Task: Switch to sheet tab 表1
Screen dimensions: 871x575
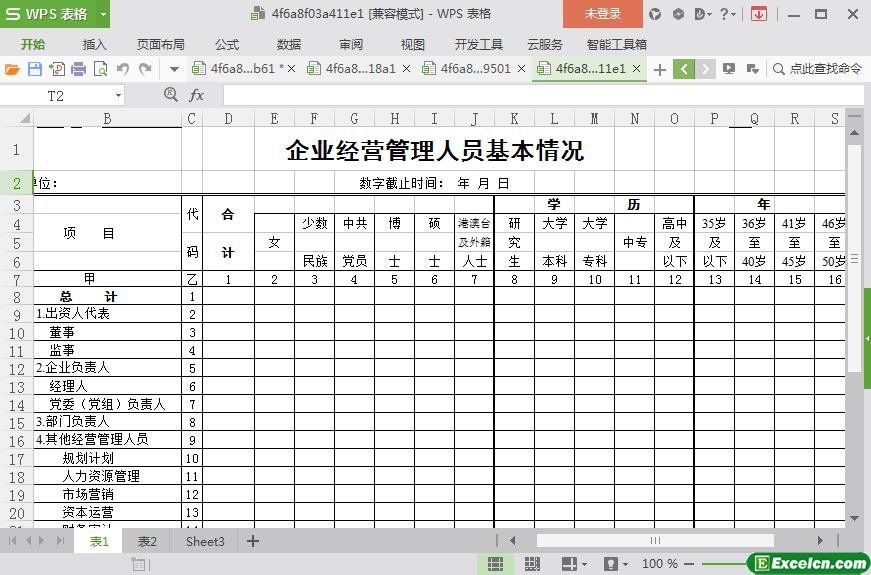Action: [99, 541]
